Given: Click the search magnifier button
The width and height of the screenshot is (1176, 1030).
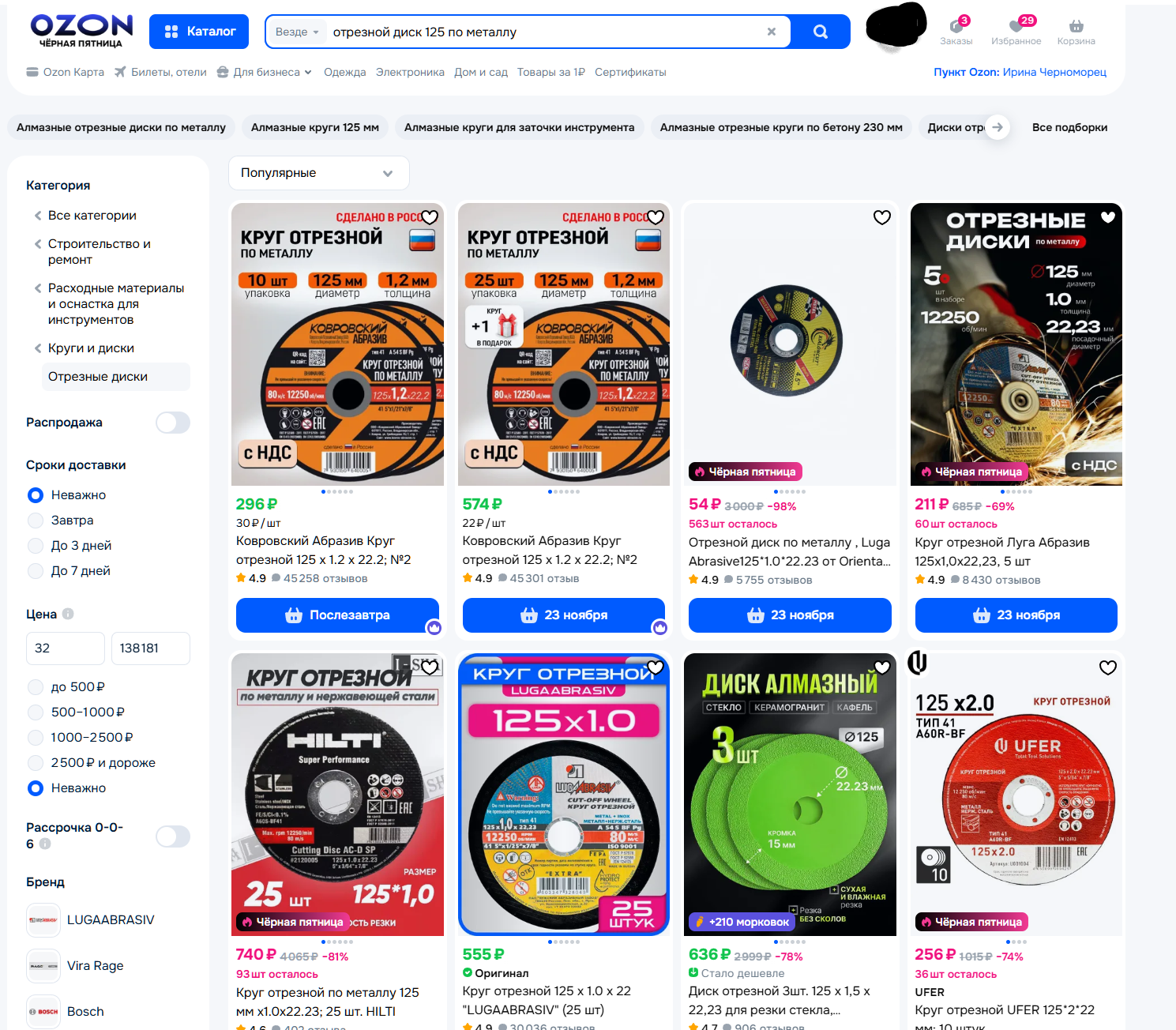Looking at the screenshot, I should [820, 32].
